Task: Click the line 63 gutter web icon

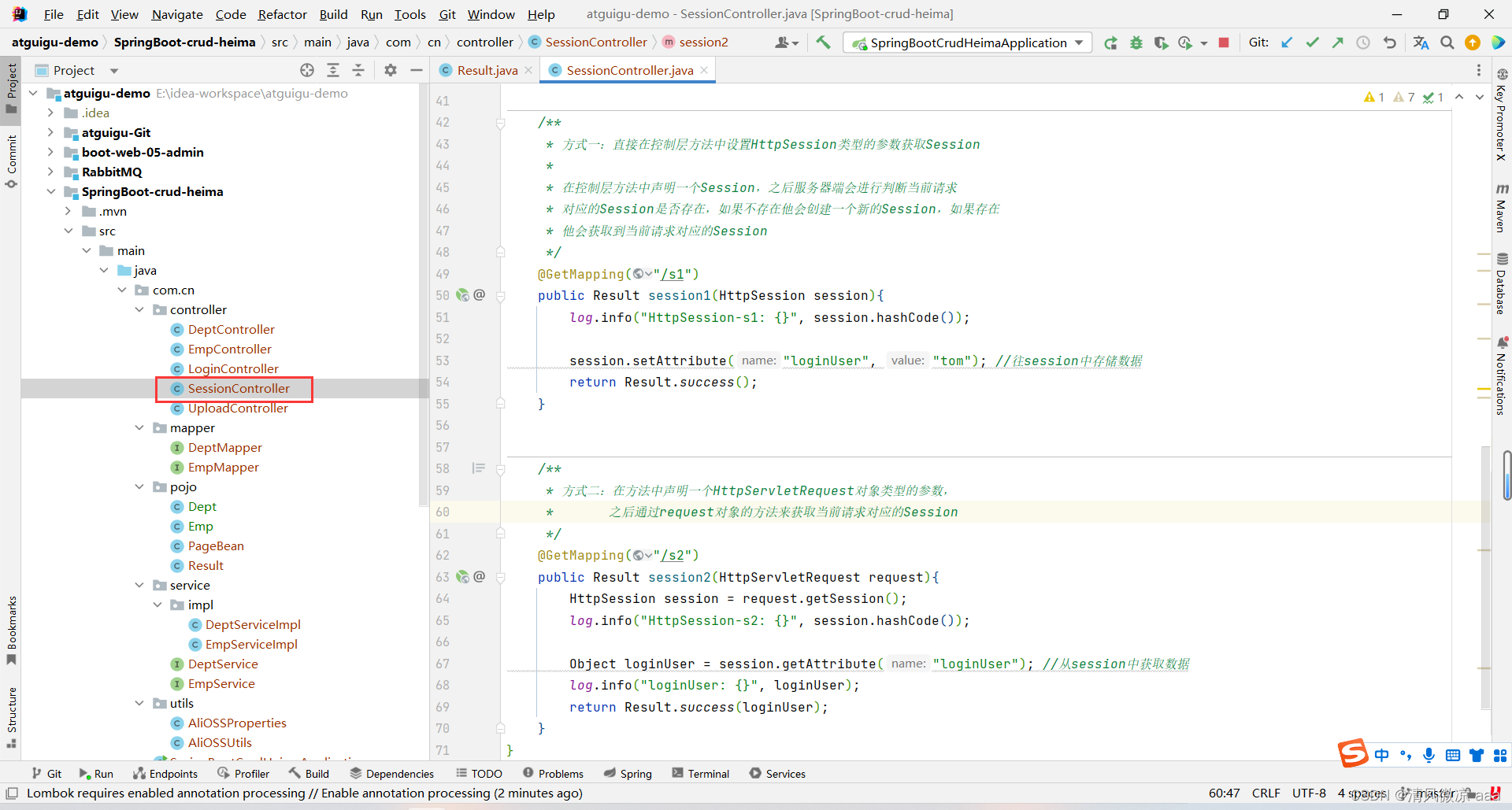Action: 463,577
